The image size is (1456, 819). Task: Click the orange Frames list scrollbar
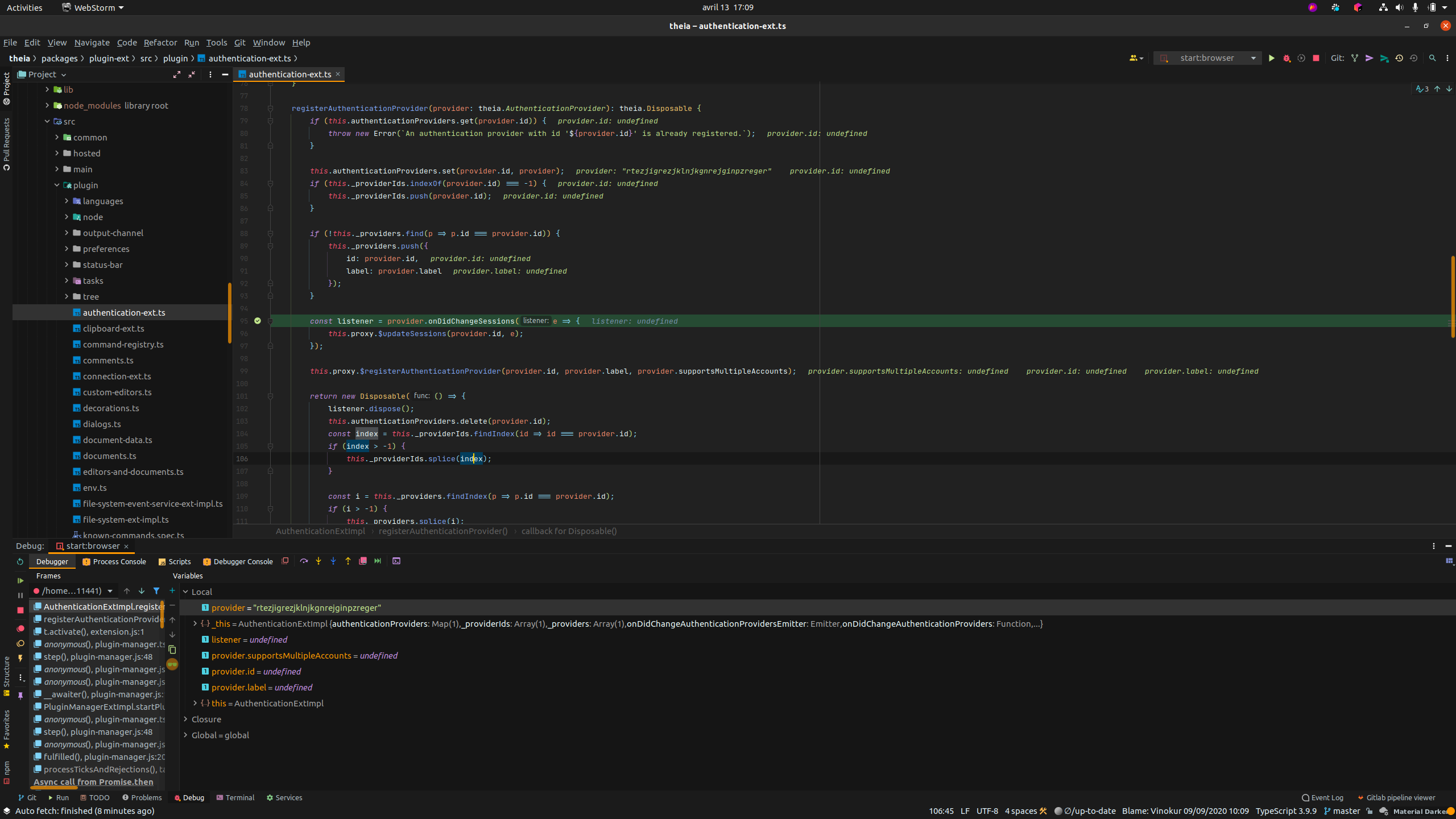coord(162,614)
